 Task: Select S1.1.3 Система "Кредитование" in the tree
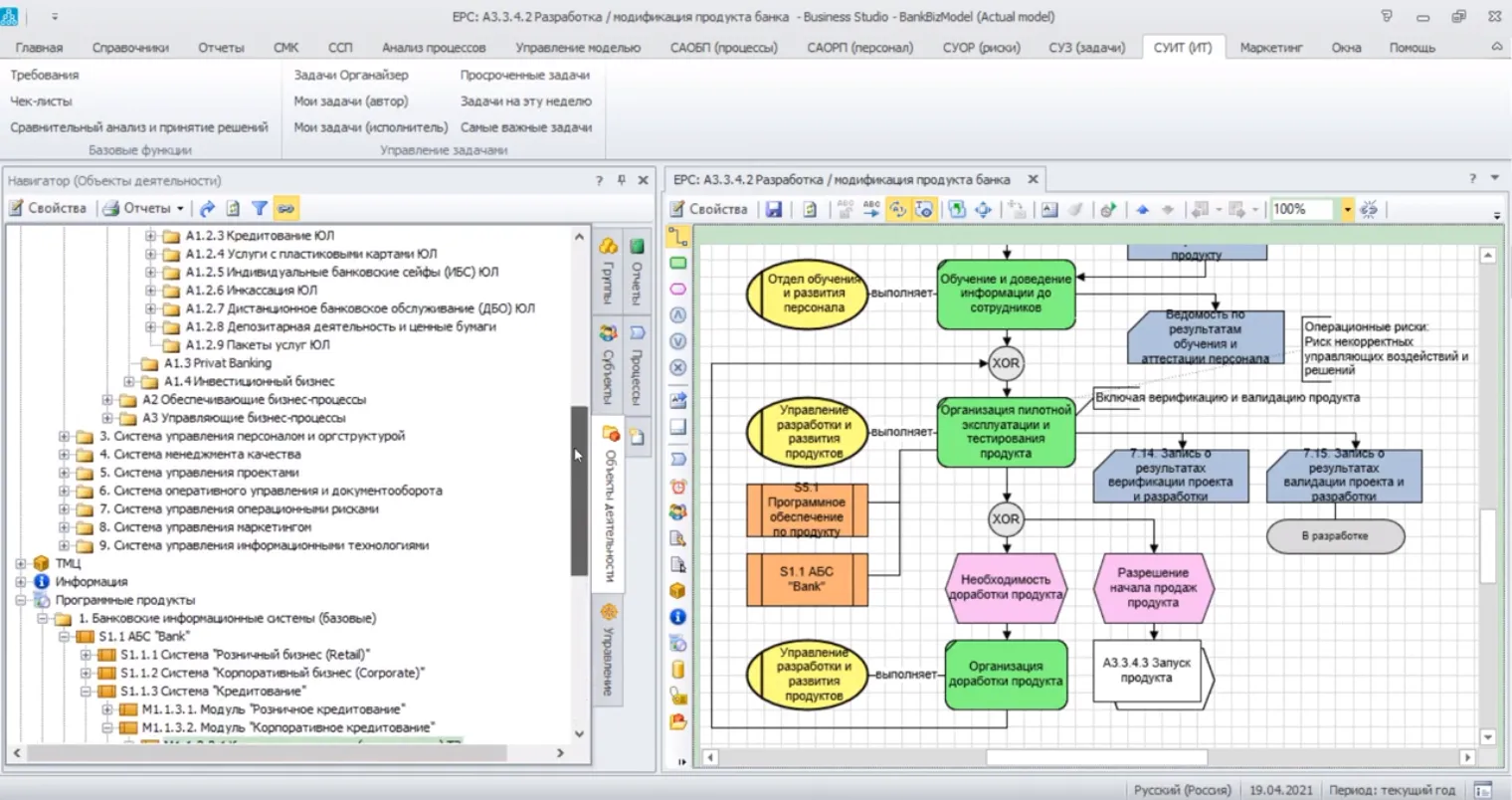pyautogui.click(x=213, y=691)
